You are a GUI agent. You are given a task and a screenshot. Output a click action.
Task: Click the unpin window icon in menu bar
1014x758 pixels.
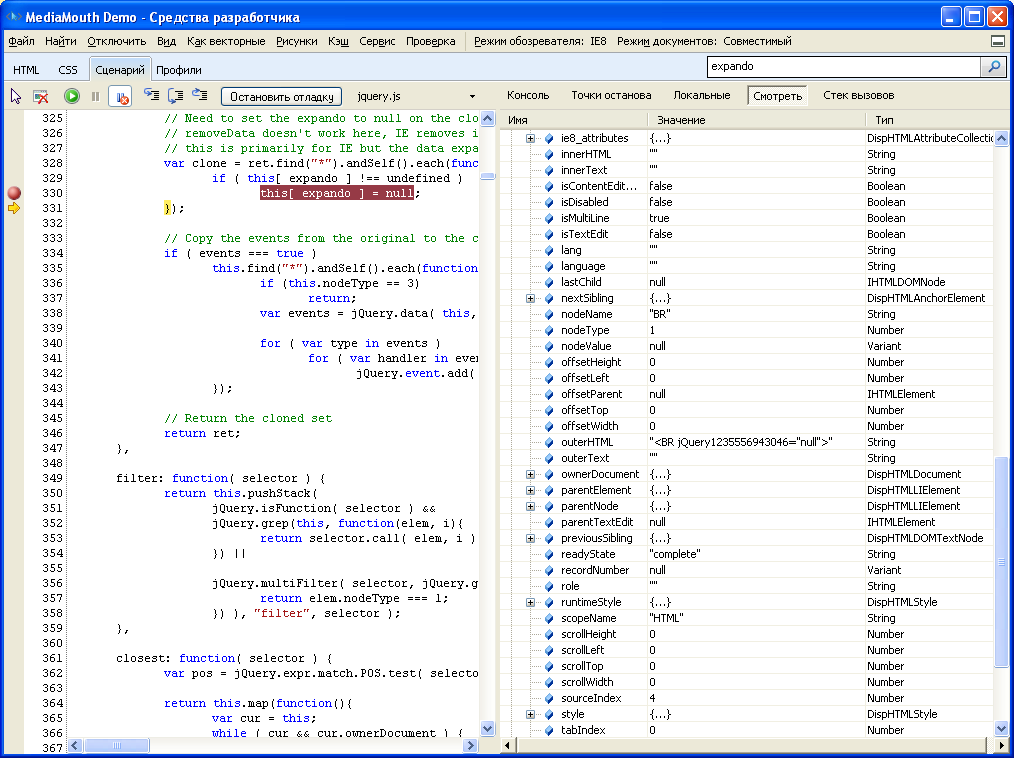pos(997,42)
